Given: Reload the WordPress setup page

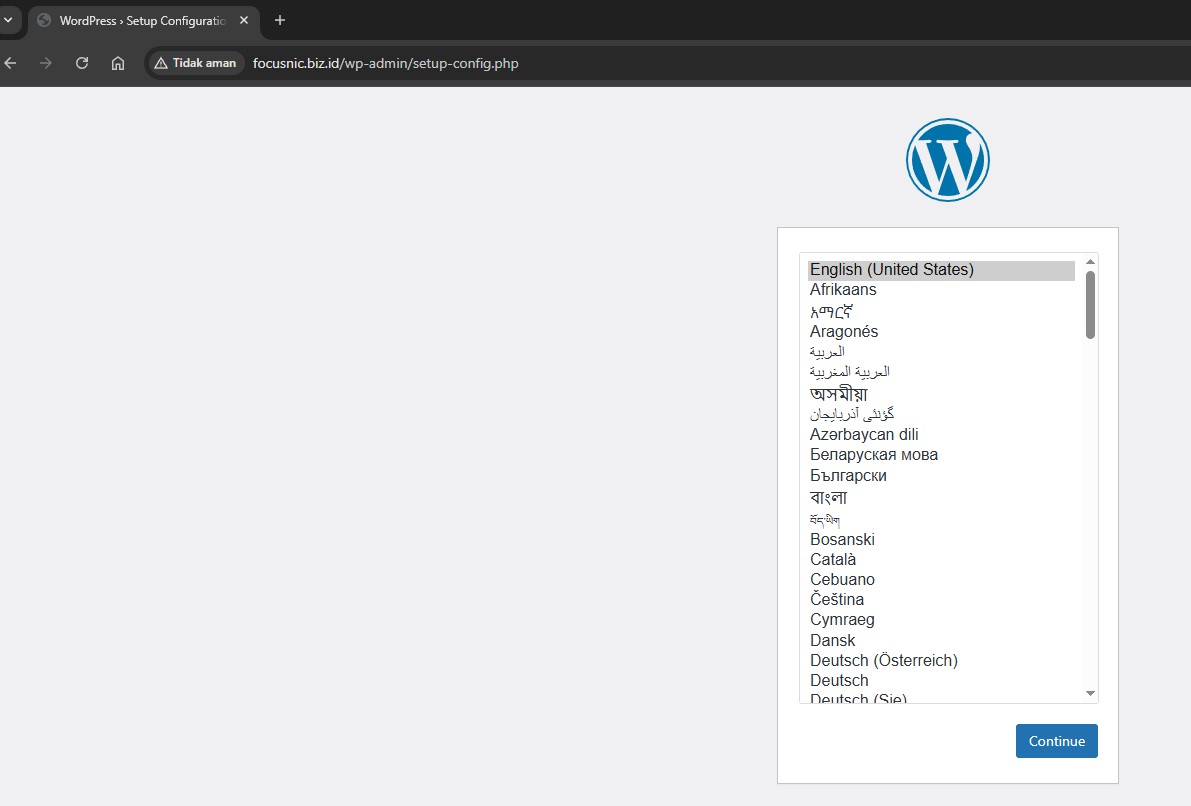Looking at the screenshot, I should [x=82, y=63].
